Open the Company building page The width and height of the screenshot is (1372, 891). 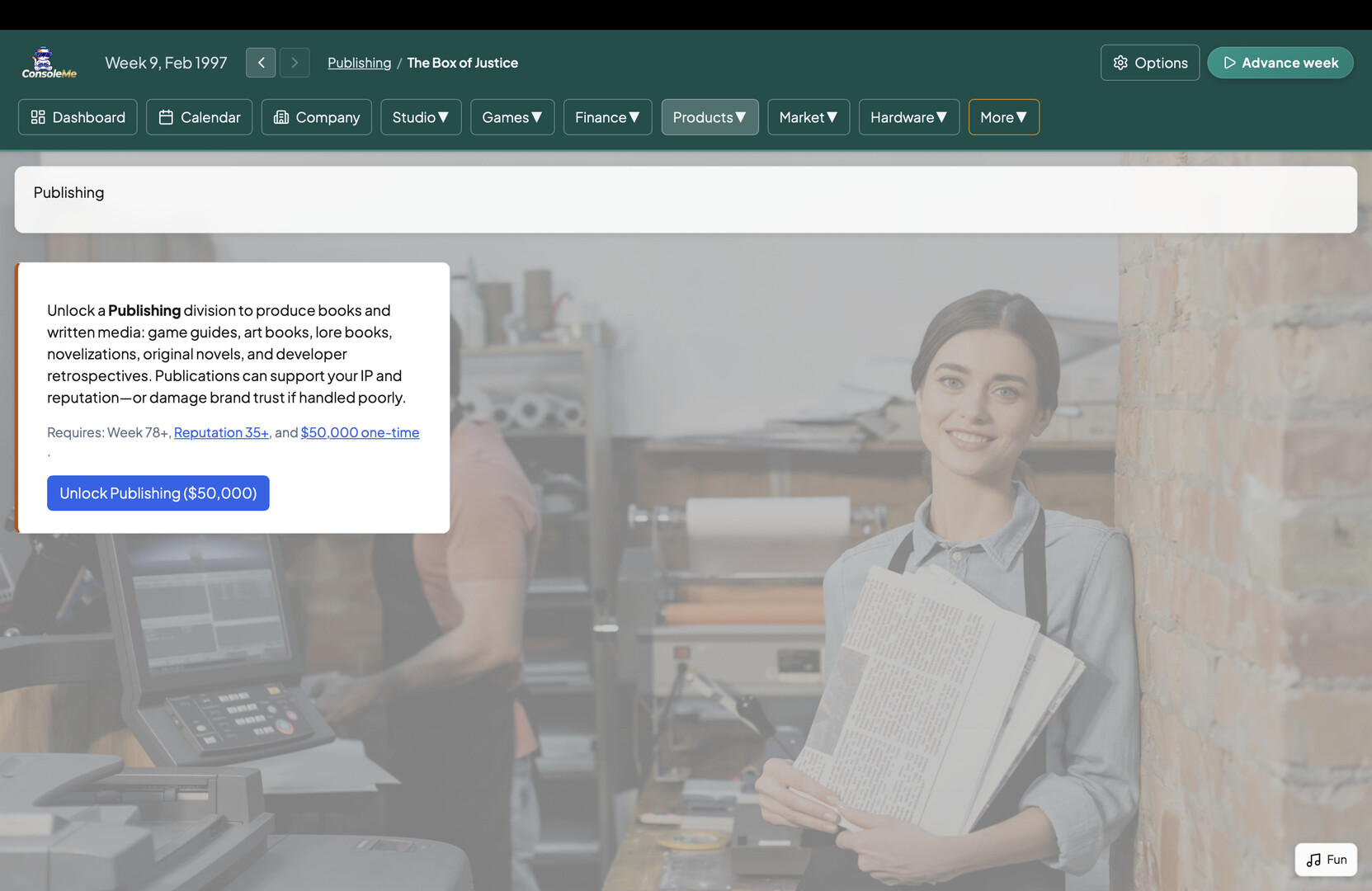tap(316, 117)
